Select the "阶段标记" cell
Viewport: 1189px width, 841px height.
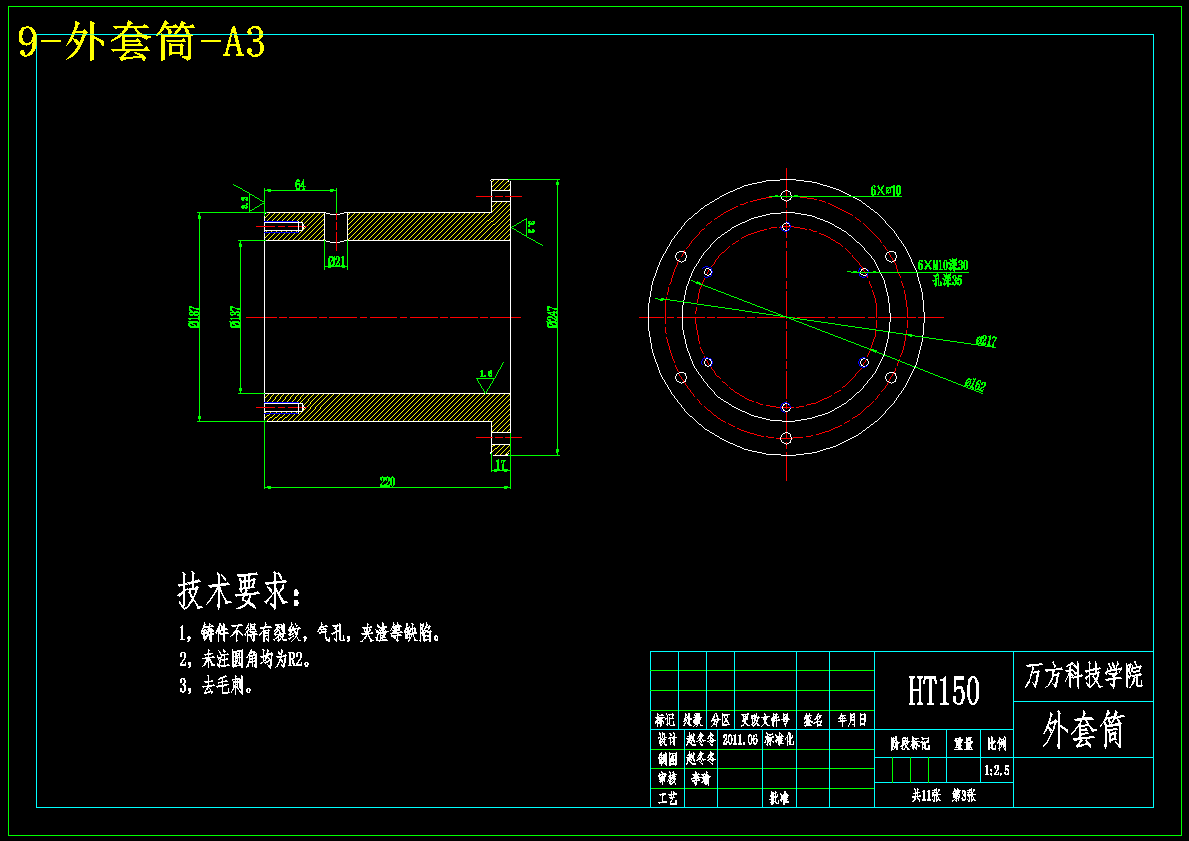click(x=910, y=744)
